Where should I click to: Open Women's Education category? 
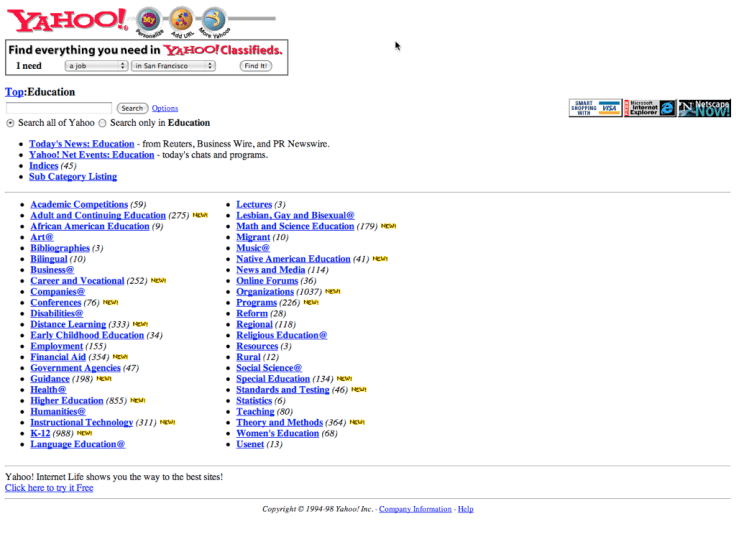[277, 433]
